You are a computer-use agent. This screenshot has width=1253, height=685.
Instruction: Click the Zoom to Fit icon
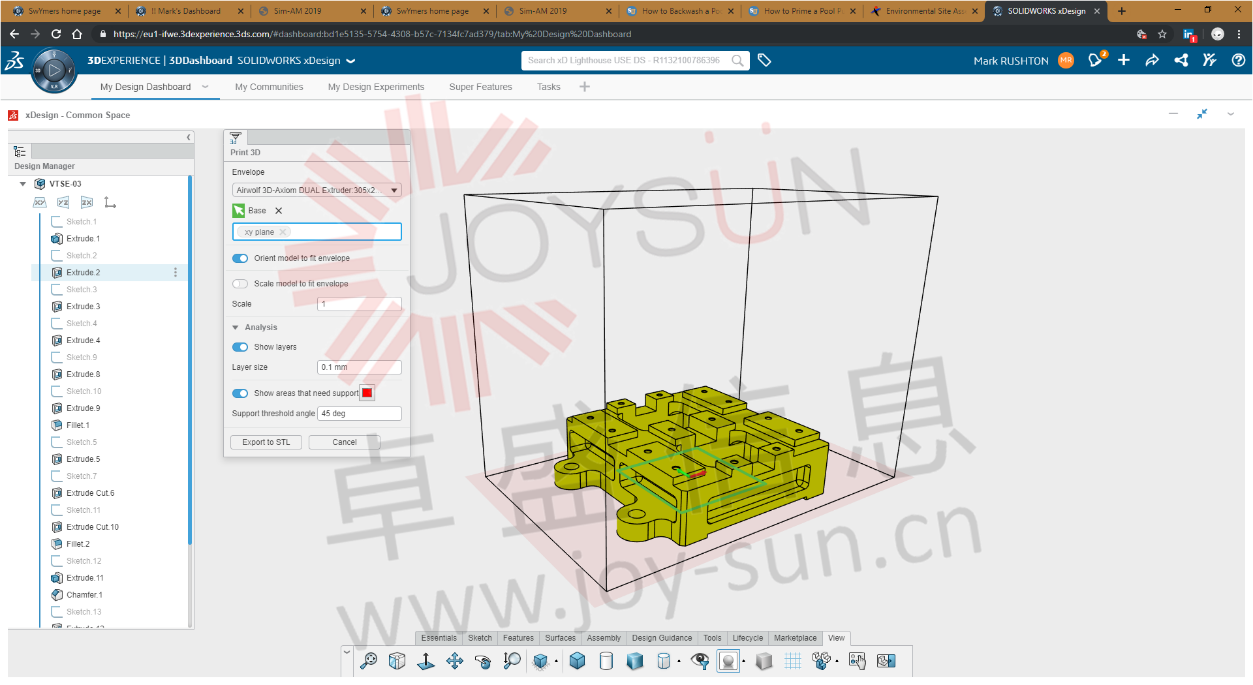click(369, 661)
